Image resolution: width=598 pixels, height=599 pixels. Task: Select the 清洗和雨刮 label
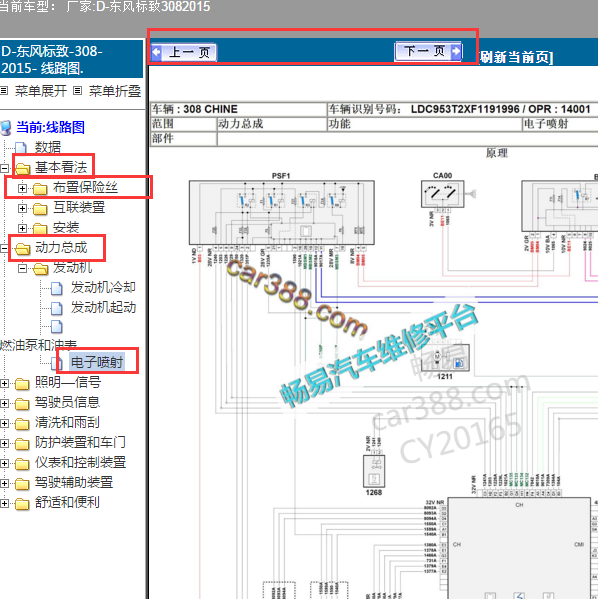point(67,422)
